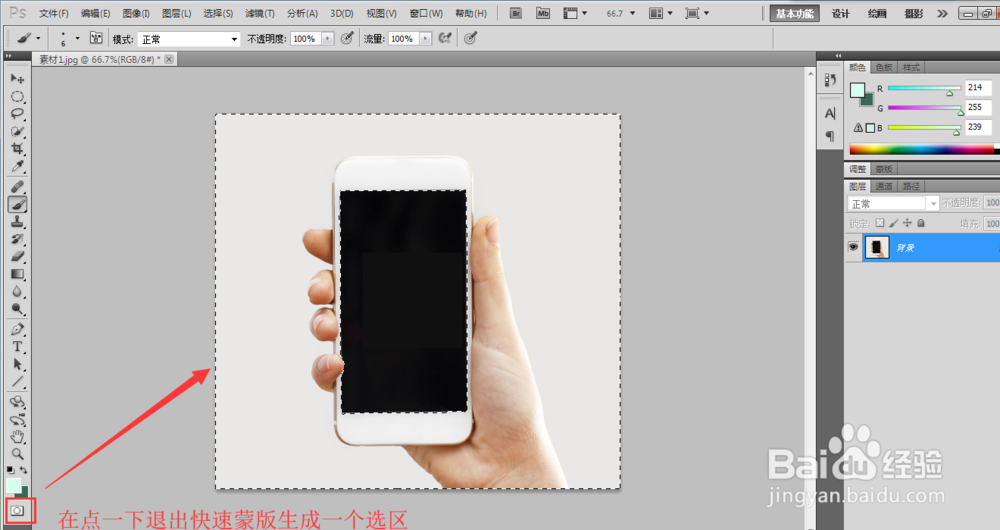Reset default foreground and background colors

(x=10, y=470)
